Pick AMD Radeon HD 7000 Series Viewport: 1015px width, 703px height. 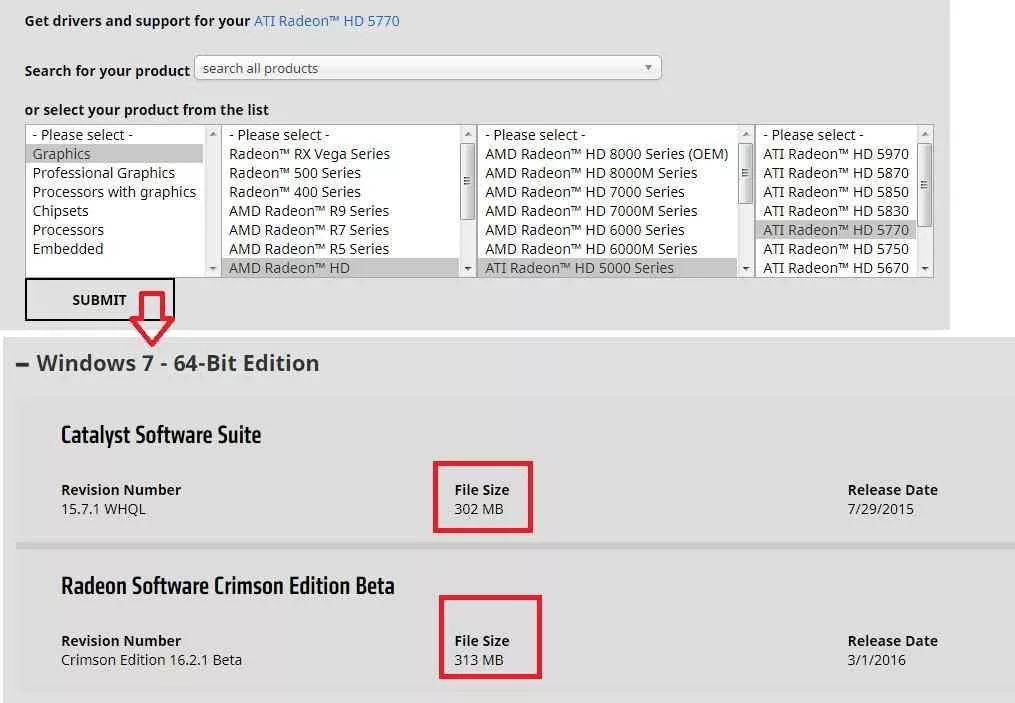608,192
